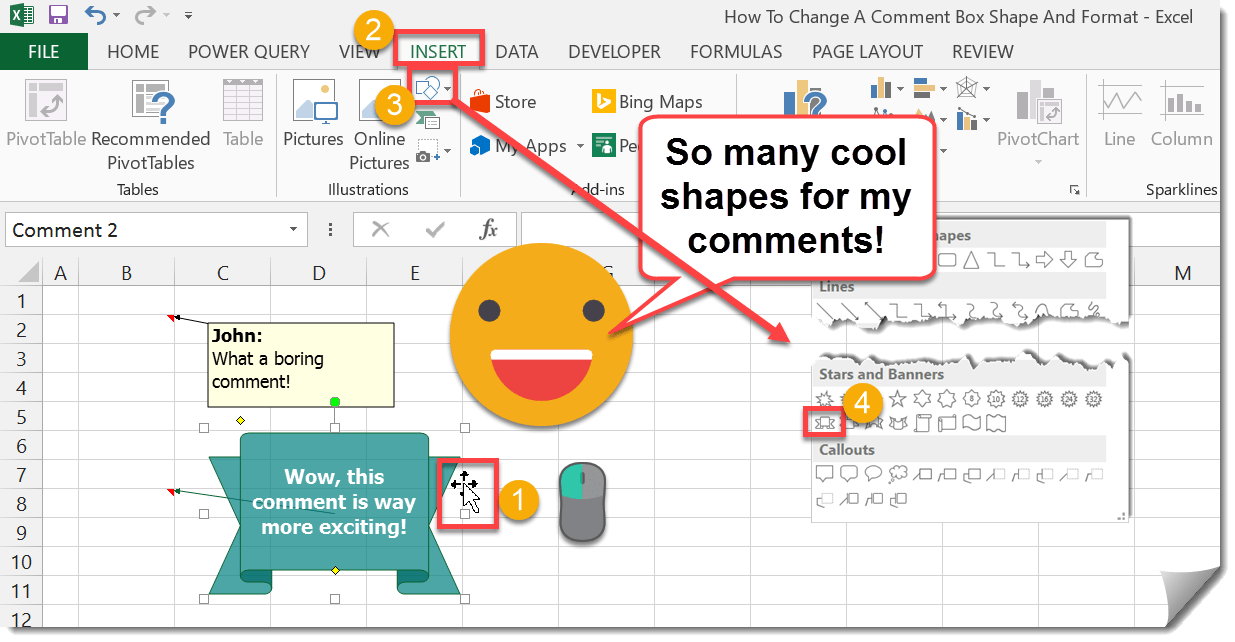
Task: Select column D header
Action: [318, 273]
